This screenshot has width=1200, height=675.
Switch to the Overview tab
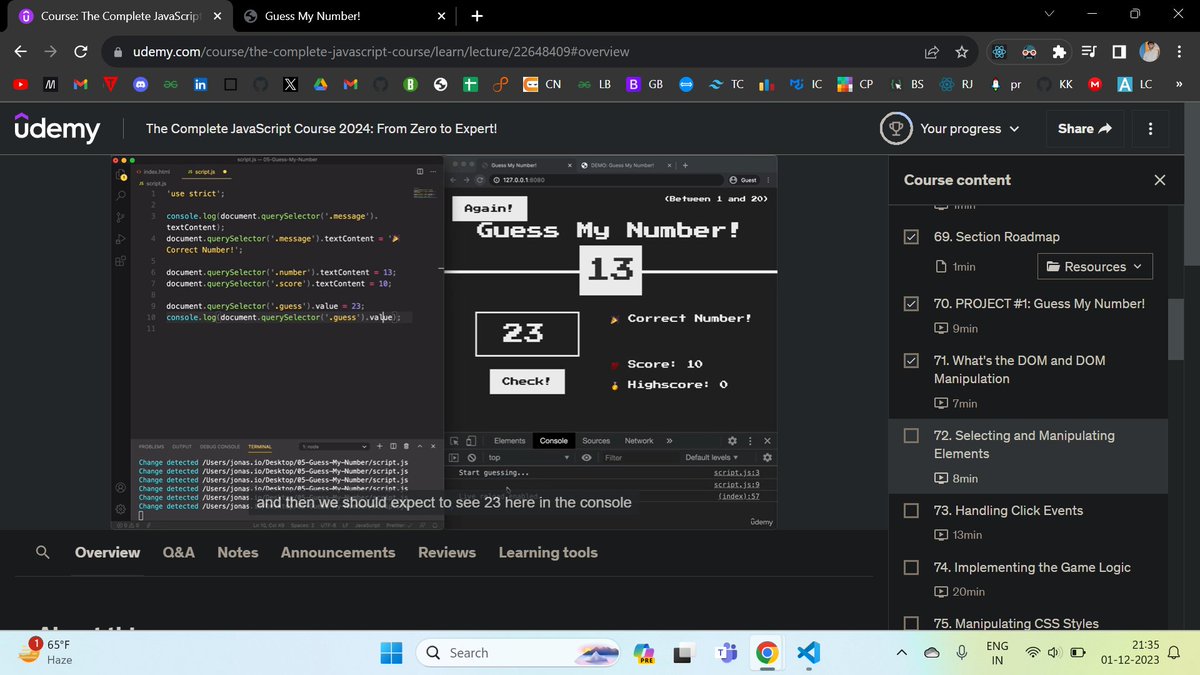coord(107,552)
